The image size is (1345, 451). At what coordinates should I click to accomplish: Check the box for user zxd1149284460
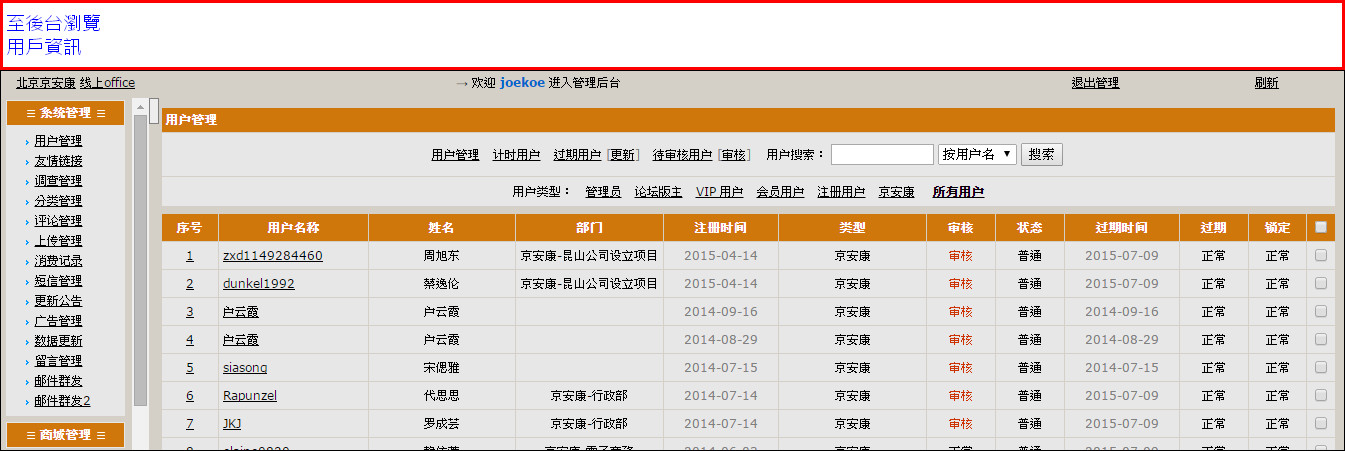1320,255
